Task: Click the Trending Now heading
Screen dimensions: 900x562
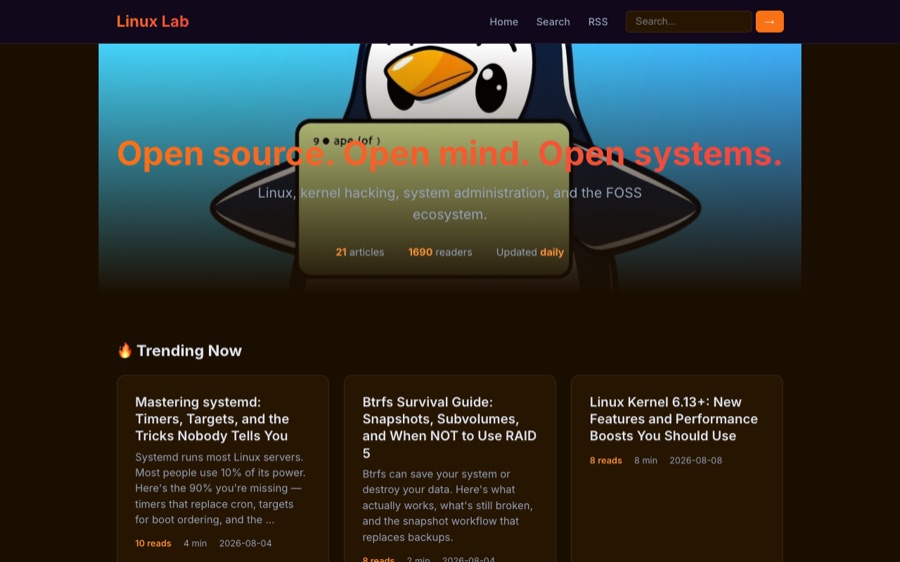Action: click(x=189, y=351)
